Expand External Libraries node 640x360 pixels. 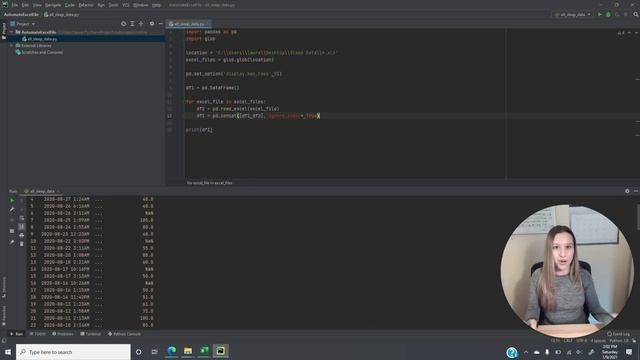[x=12, y=46]
